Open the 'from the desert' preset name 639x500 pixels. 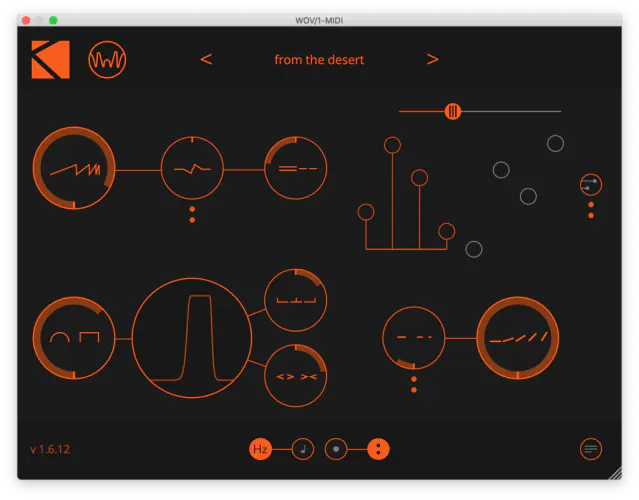(x=319, y=60)
